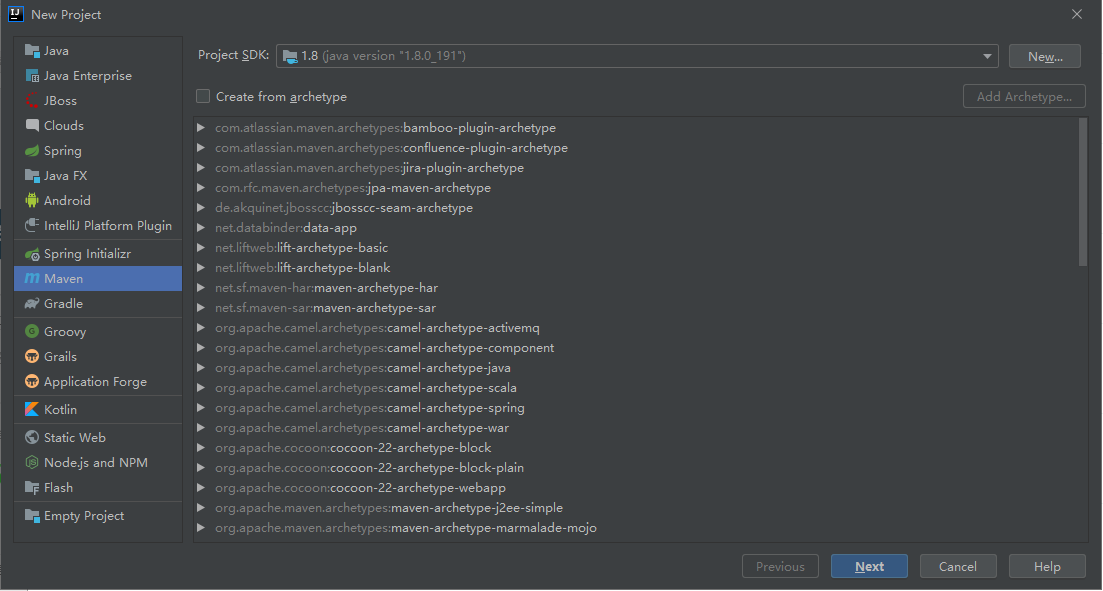
Task: Select cocoon-22-archetype-block row
Action: [637, 447]
